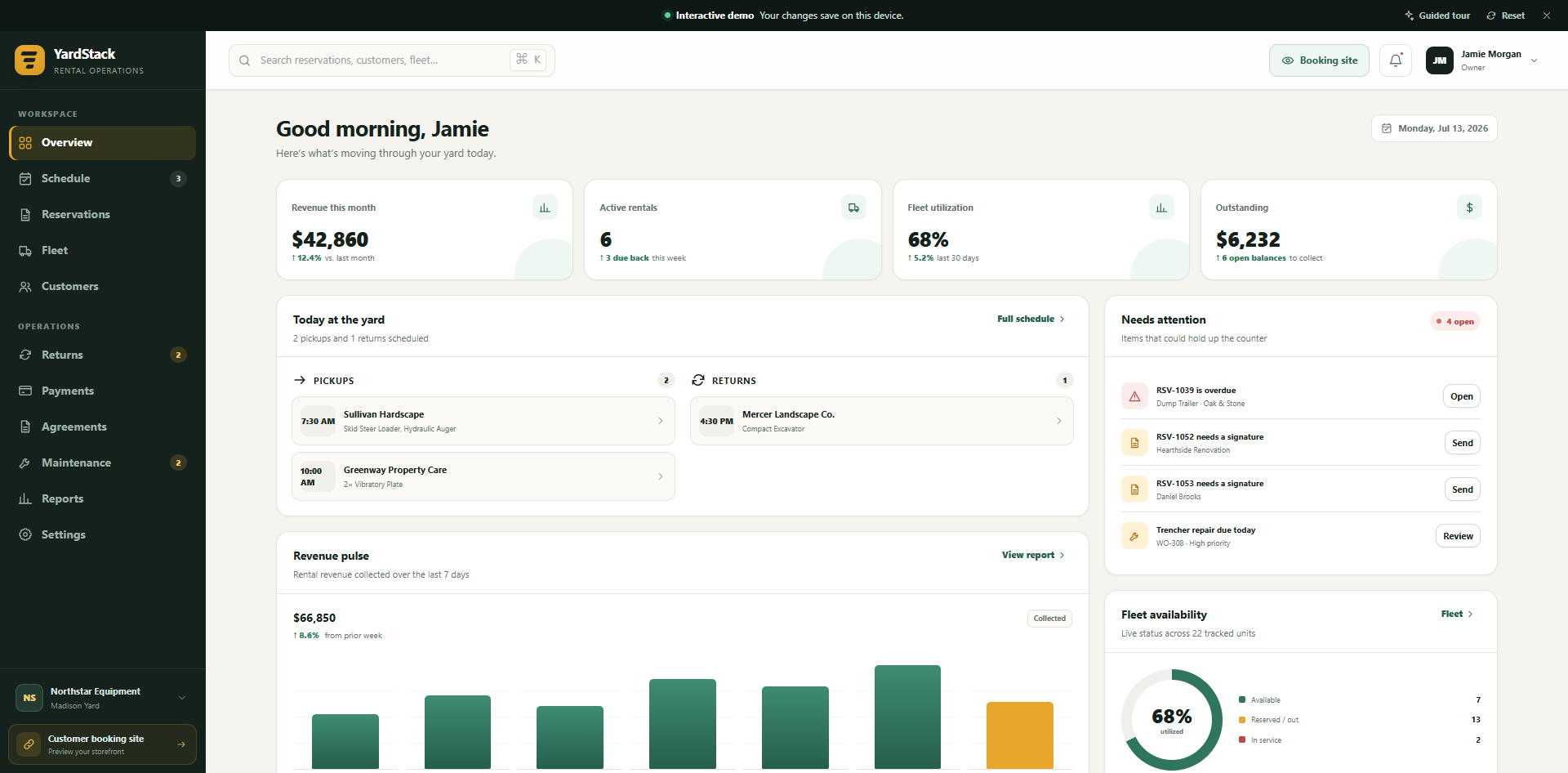Go to Schedule in the sidebar
Image resolution: width=1568 pixels, height=773 pixels.
103,178
